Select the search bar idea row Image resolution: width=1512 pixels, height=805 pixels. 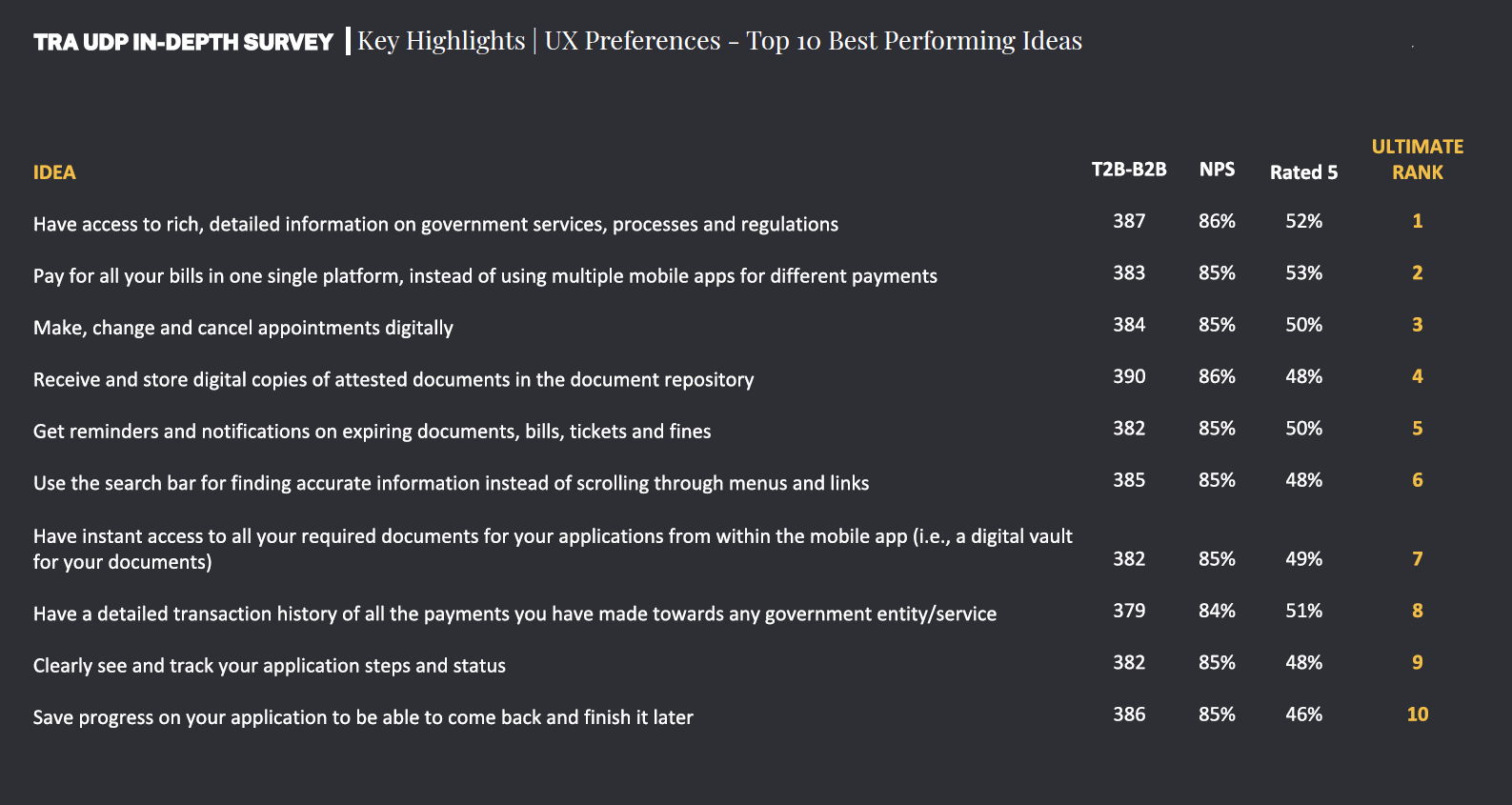451,483
